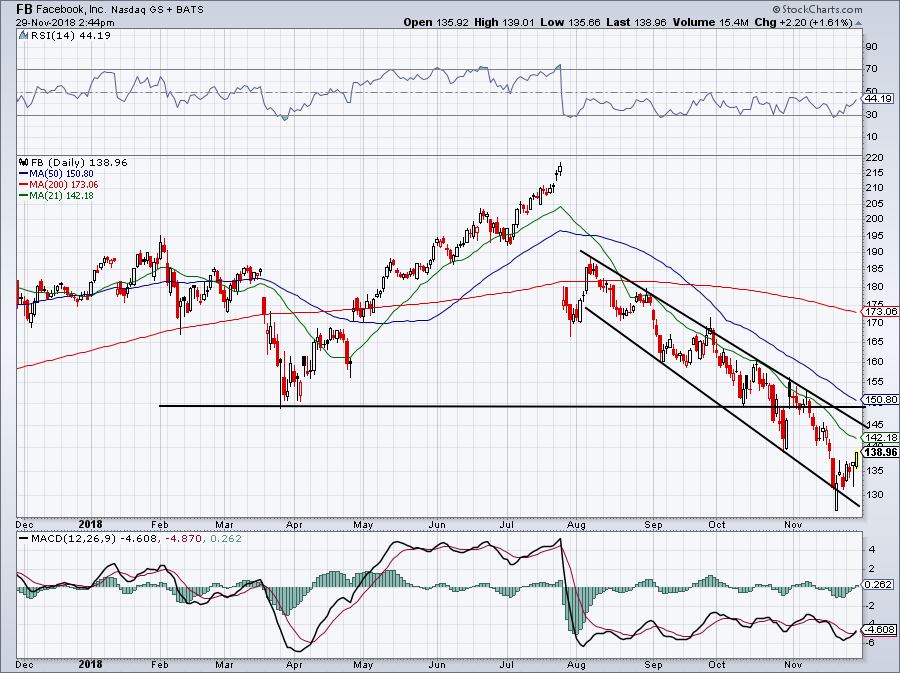Click the FB (Daily) 138.96 legend label

79,162
